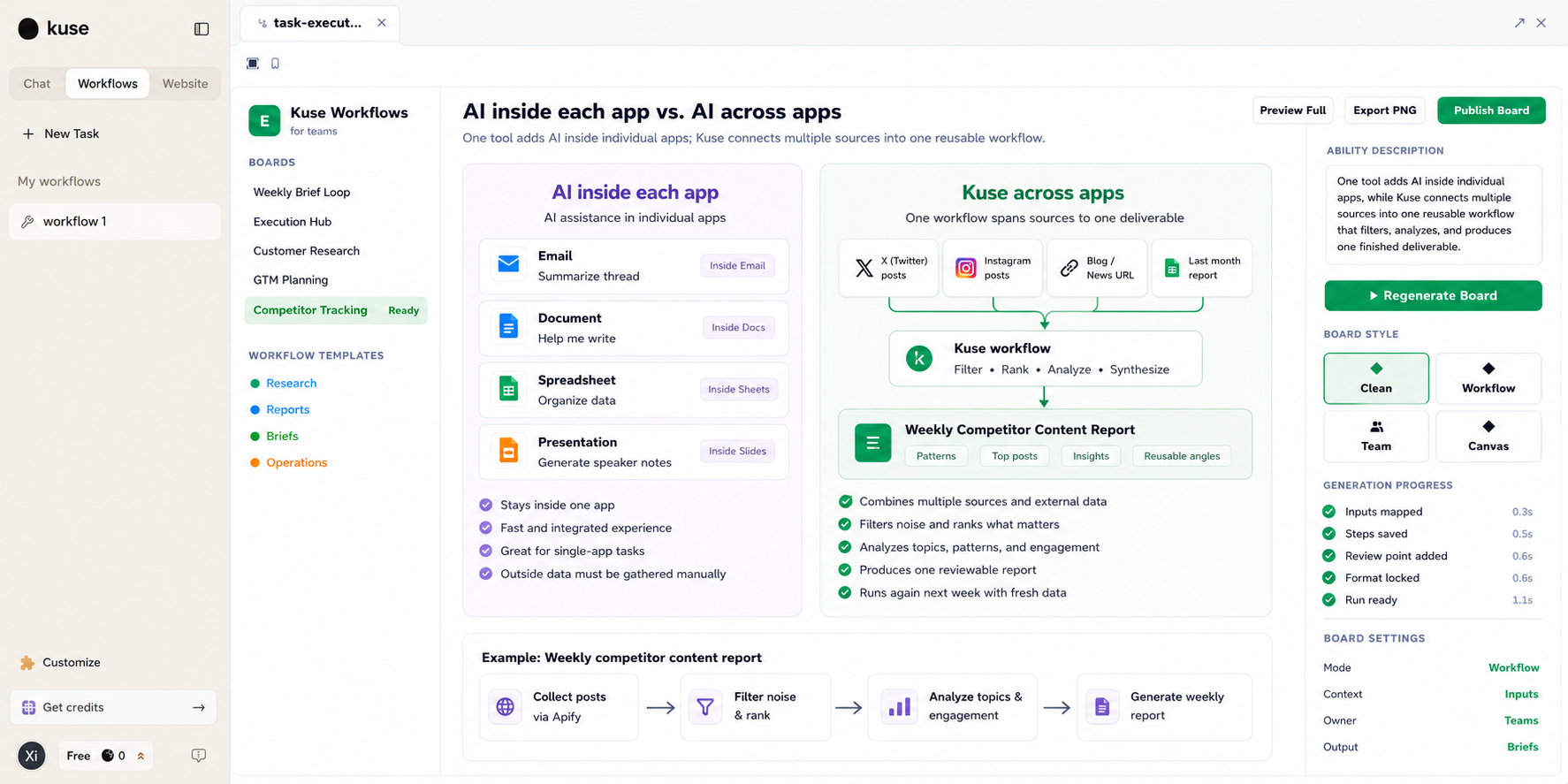Select the Team board style
Image resolution: width=1568 pixels, height=784 pixels.
1375,437
